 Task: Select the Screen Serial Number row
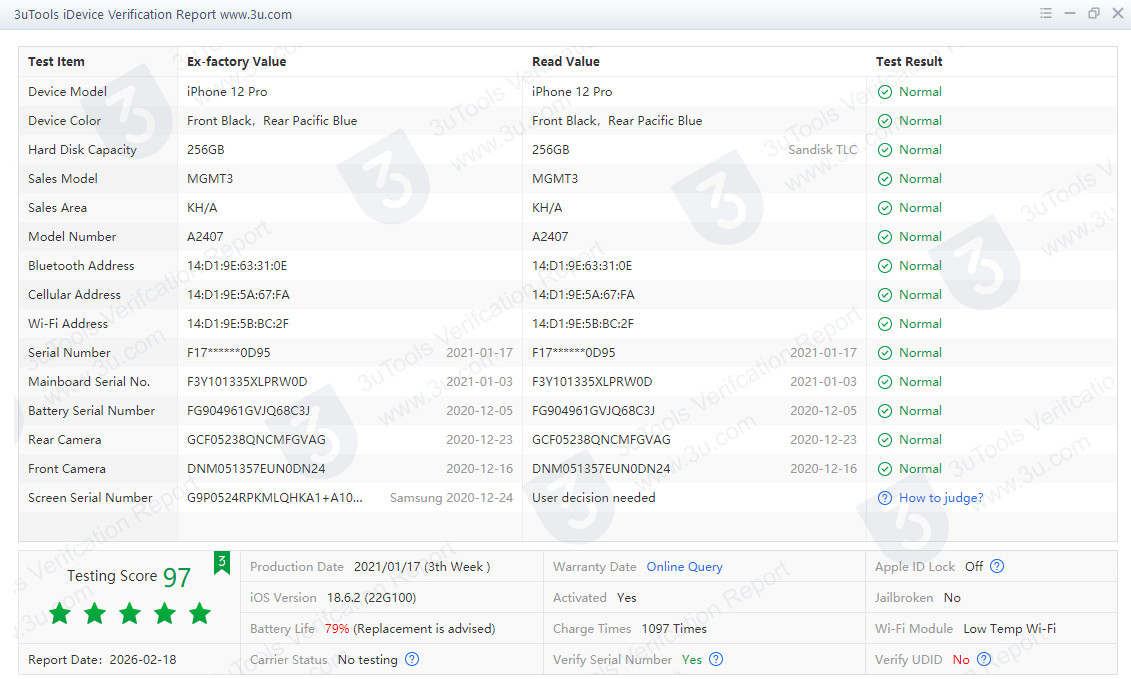(90, 498)
